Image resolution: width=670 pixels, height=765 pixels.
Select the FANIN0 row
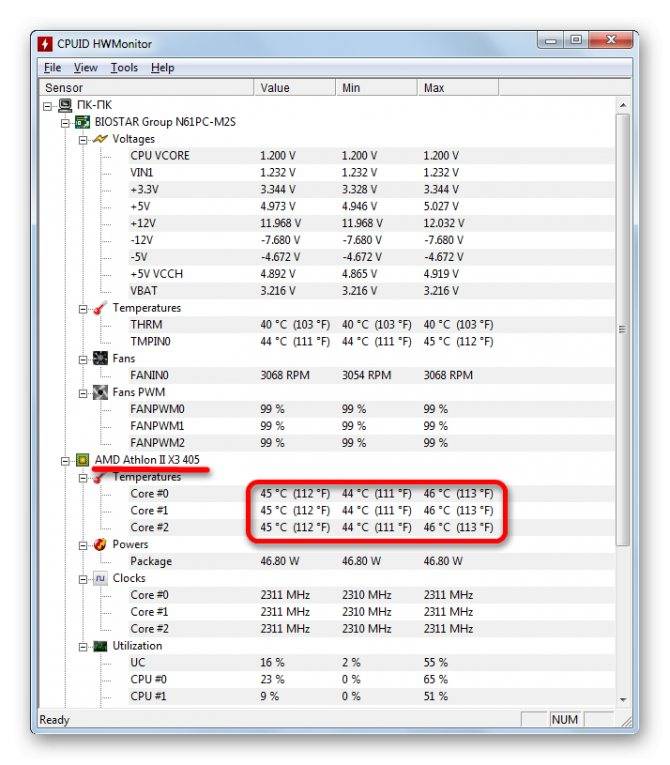327,376
